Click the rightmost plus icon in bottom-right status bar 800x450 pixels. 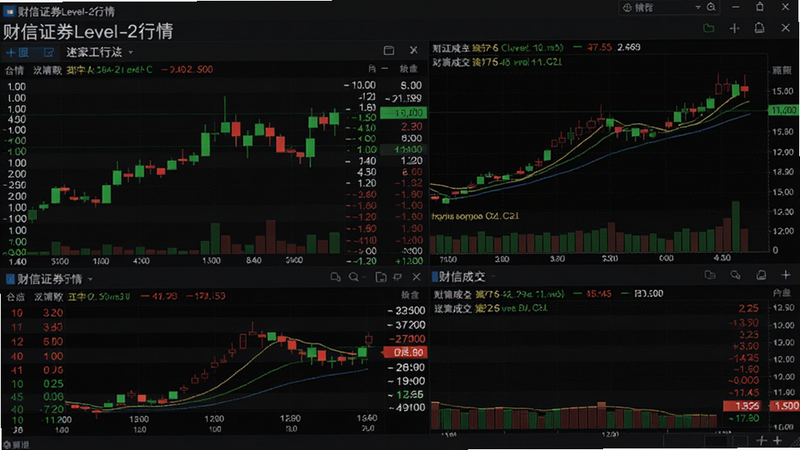pos(778,440)
